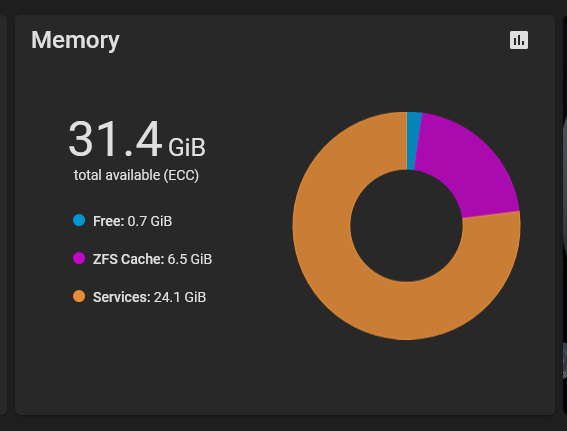The image size is (567, 431).
Task: Click the partially visible card on left edge
Action: (3, 215)
